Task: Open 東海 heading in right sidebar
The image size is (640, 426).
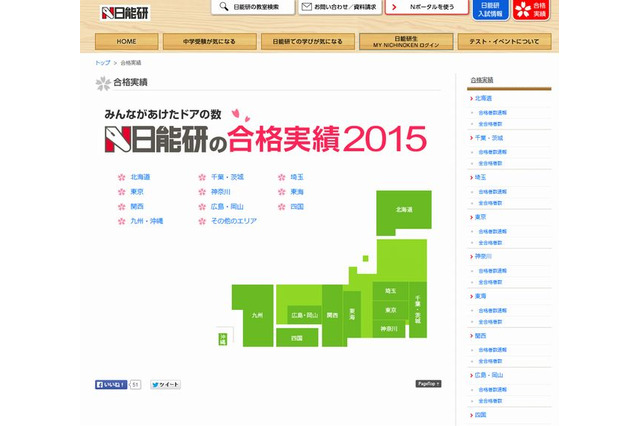Action: (x=480, y=296)
